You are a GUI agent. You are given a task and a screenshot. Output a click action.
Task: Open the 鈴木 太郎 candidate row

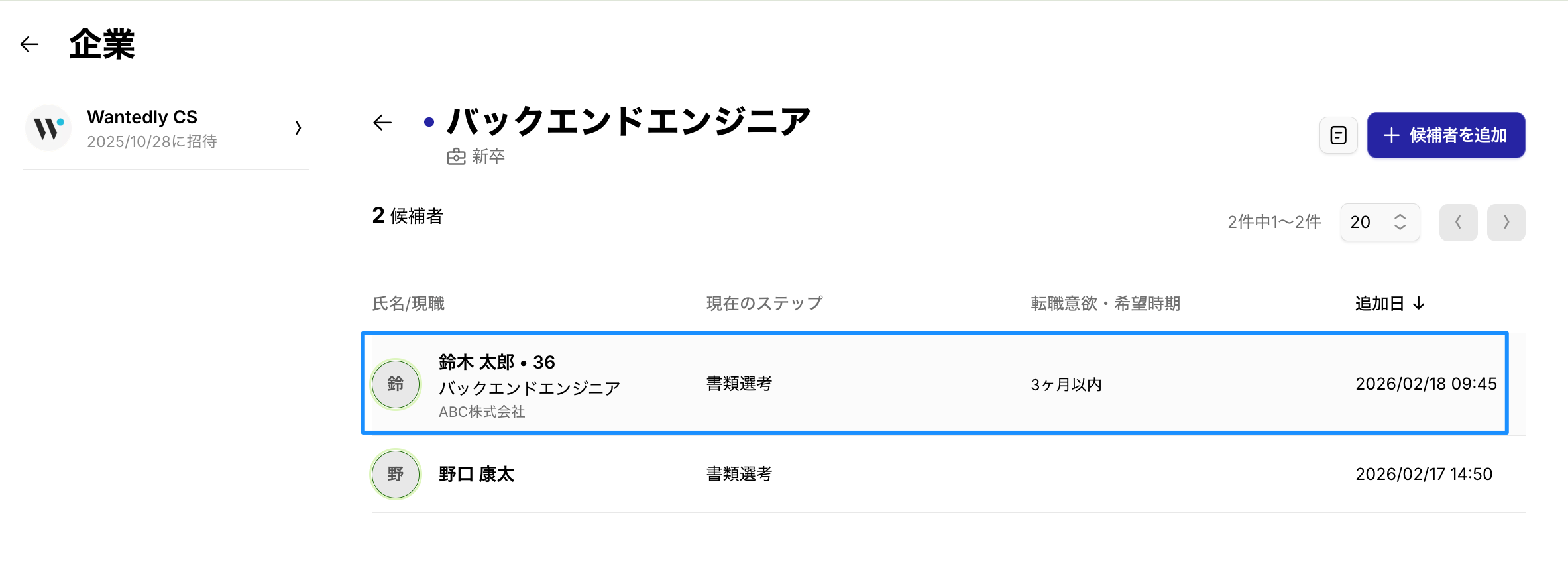click(x=934, y=384)
